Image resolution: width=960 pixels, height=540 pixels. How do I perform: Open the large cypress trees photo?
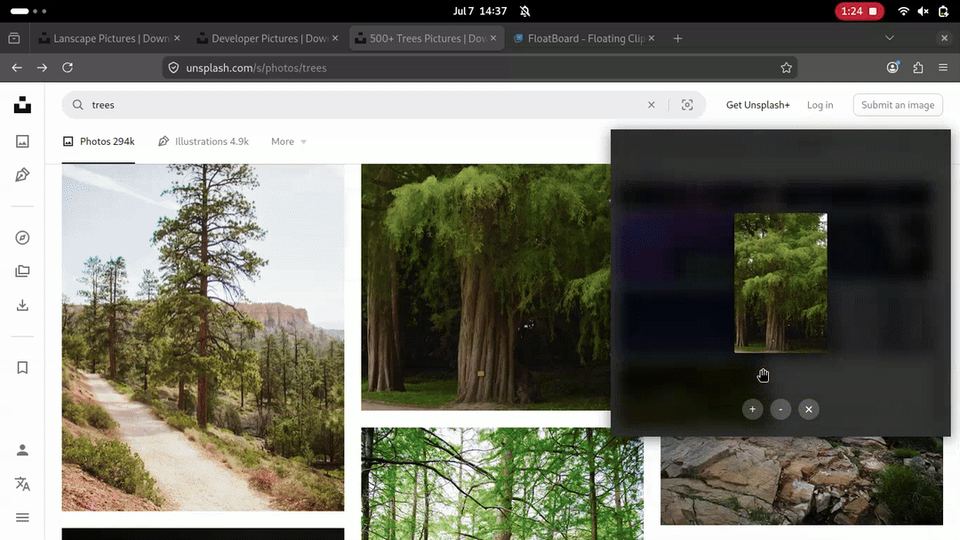(x=486, y=287)
